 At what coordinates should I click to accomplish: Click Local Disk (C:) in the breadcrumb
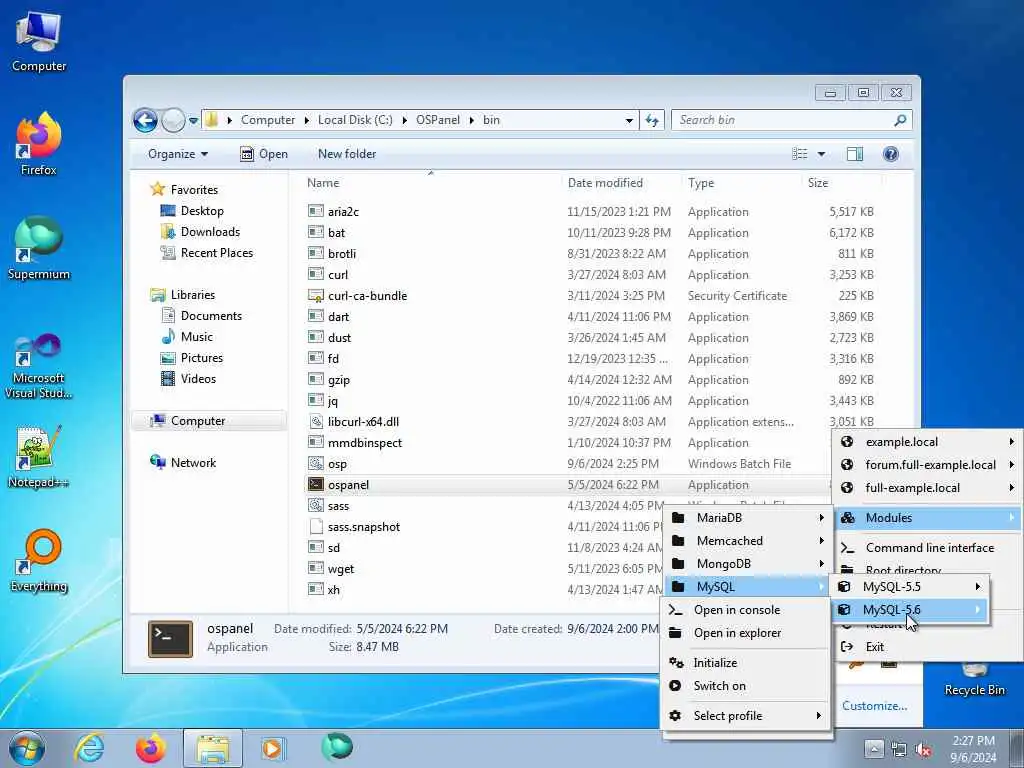[355, 120]
